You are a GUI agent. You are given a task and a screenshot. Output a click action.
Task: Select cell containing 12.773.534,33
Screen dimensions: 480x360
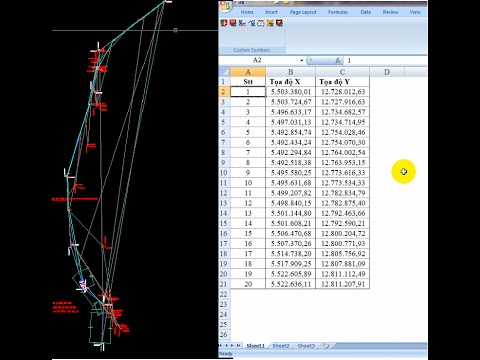coord(342,183)
